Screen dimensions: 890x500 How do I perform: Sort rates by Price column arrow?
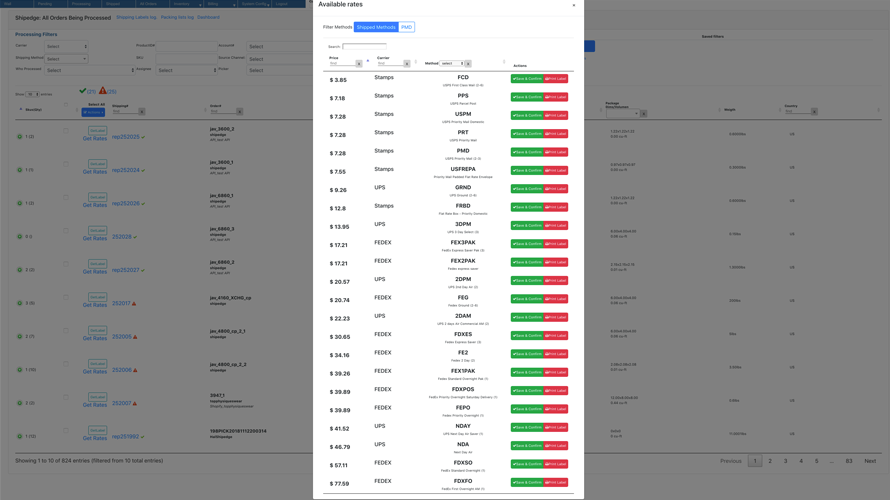368,61
